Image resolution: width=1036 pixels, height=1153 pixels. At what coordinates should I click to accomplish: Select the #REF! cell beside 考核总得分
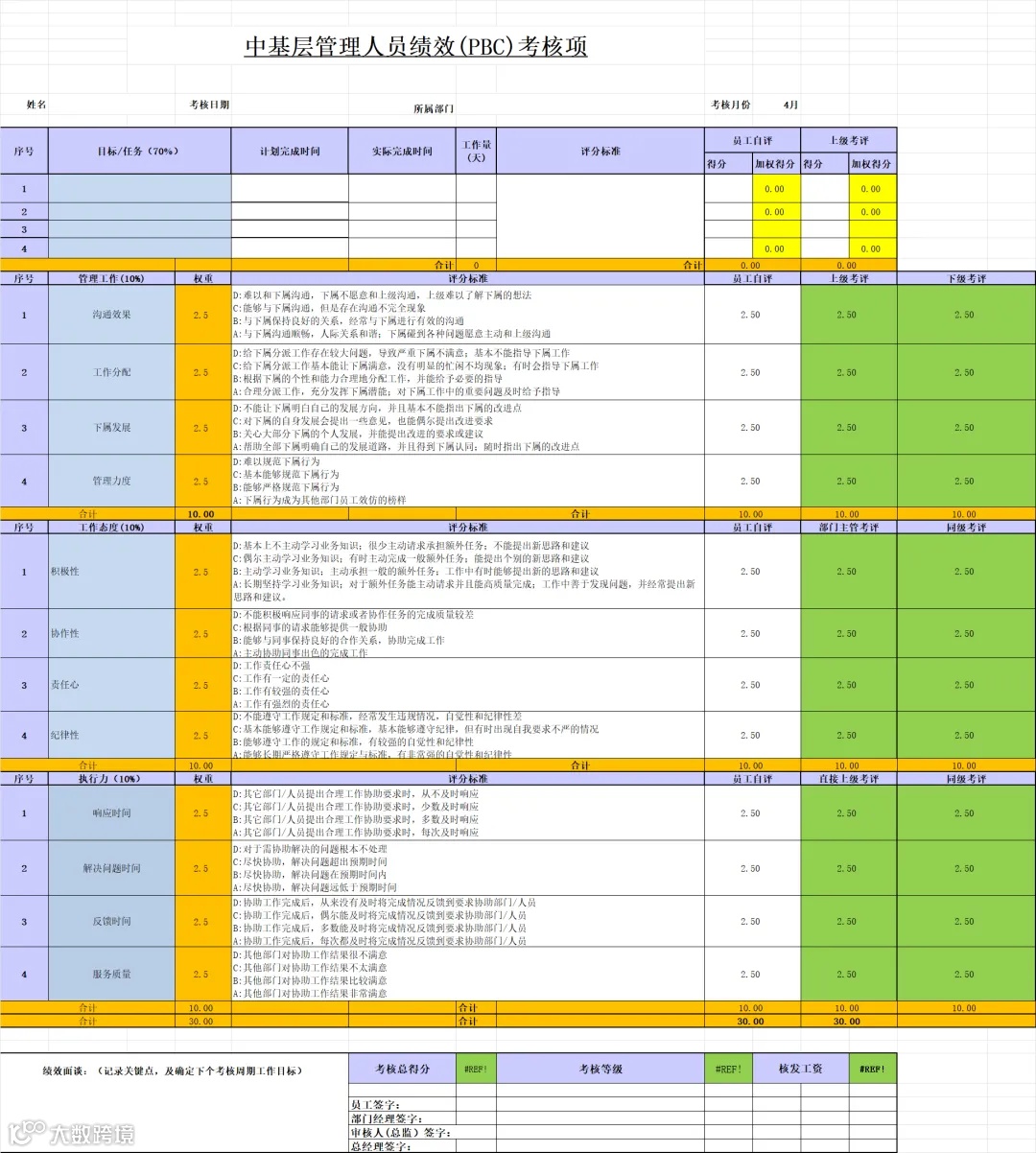coord(476,1069)
